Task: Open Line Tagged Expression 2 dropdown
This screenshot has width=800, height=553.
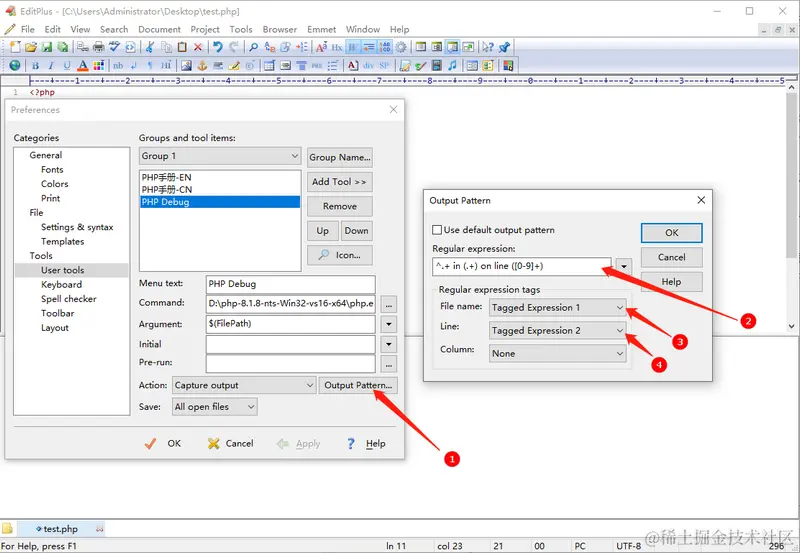Action: [x=558, y=331]
